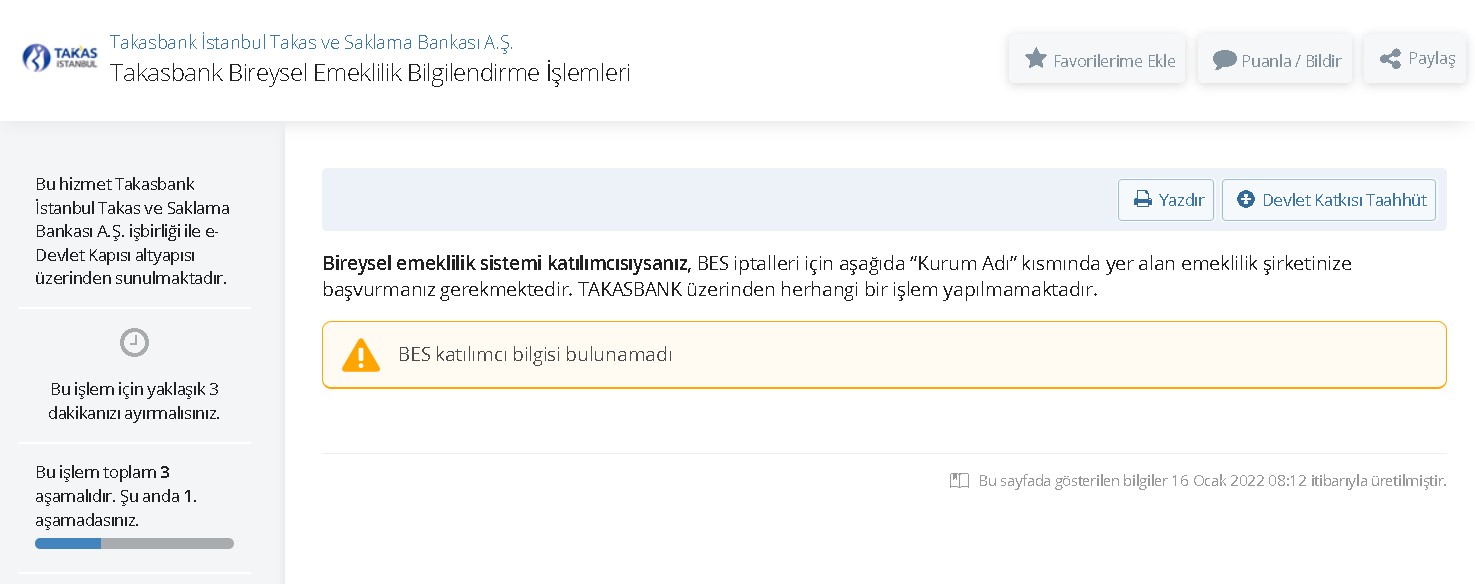
Task: Click the speech bubble rating icon
Action: point(1224,60)
